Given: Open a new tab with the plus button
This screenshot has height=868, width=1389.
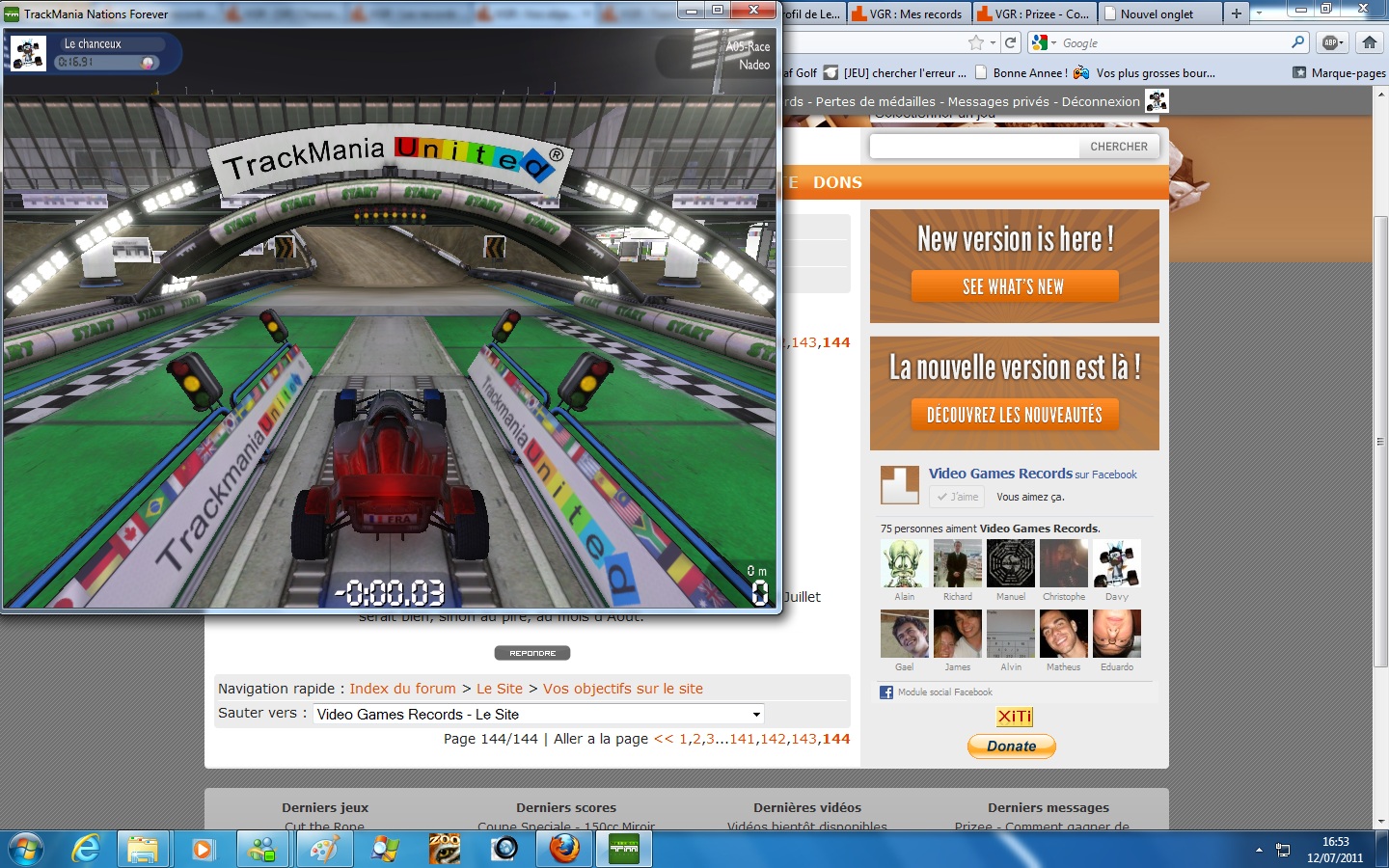Looking at the screenshot, I should [x=1236, y=14].
